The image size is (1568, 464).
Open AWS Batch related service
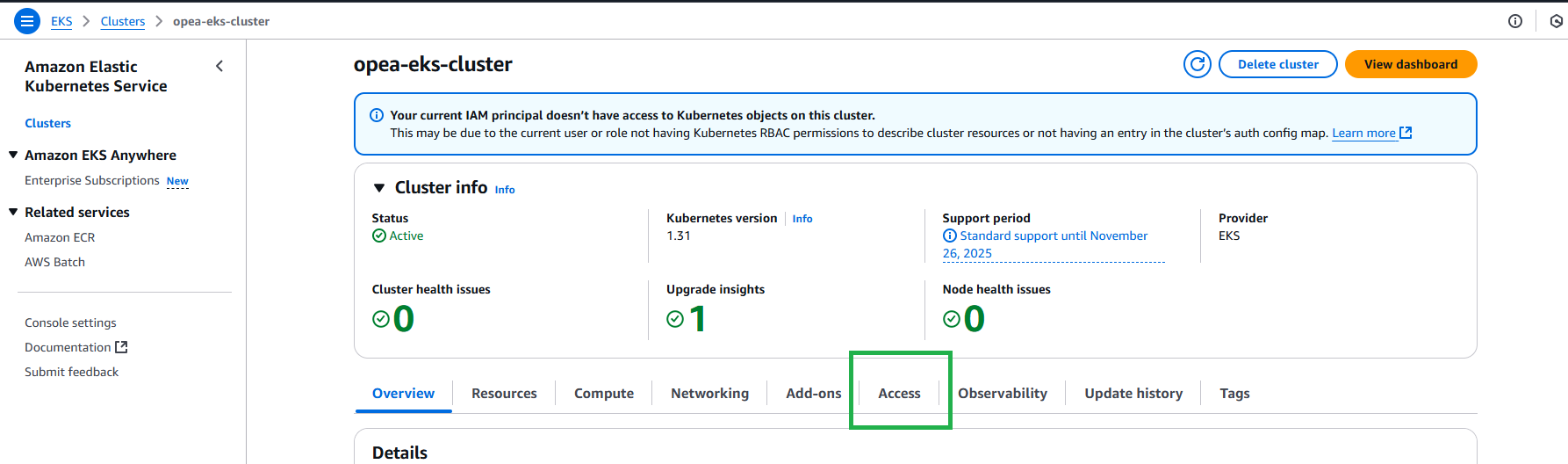click(54, 262)
